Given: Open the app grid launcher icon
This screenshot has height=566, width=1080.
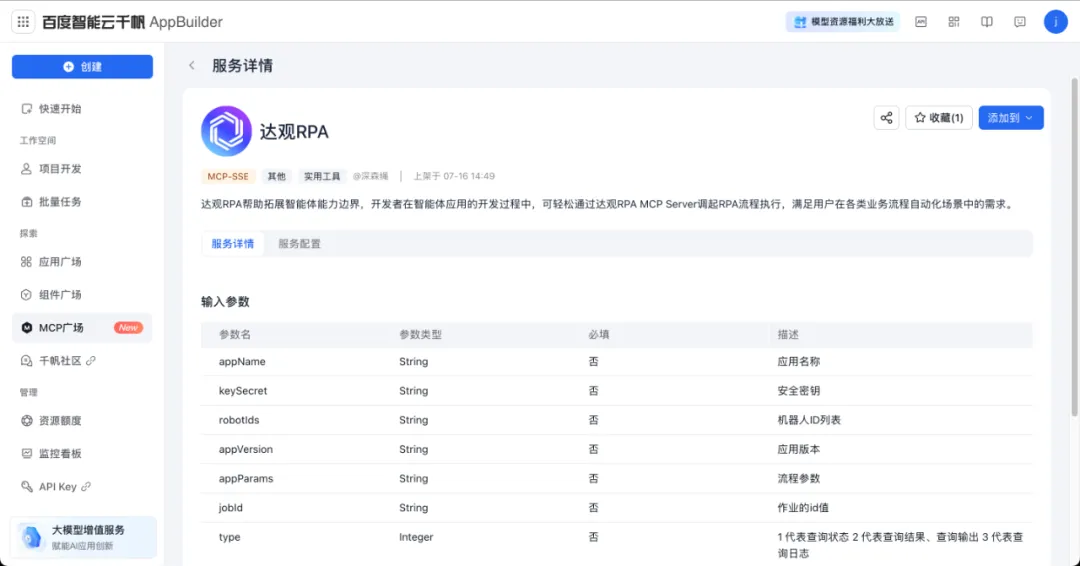Looking at the screenshot, I should (23, 22).
